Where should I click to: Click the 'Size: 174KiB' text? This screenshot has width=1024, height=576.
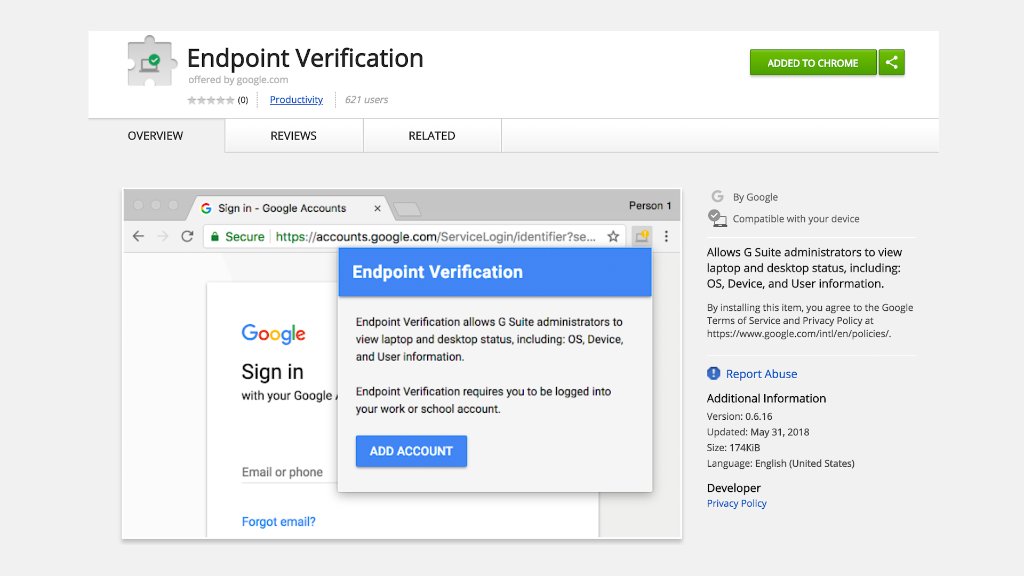tap(733, 447)
